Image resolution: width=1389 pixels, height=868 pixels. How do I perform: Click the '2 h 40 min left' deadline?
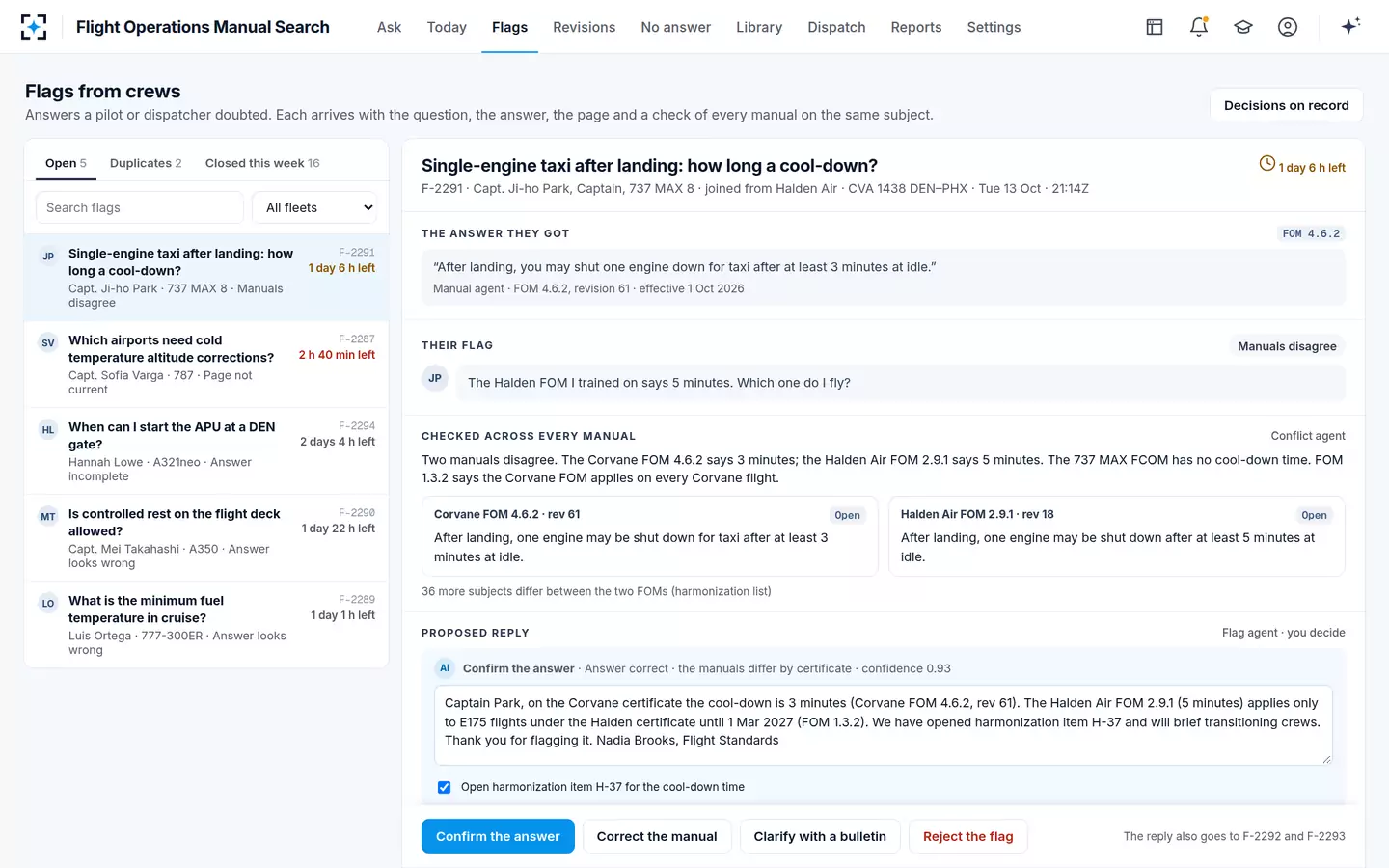(x=337, y=355)
